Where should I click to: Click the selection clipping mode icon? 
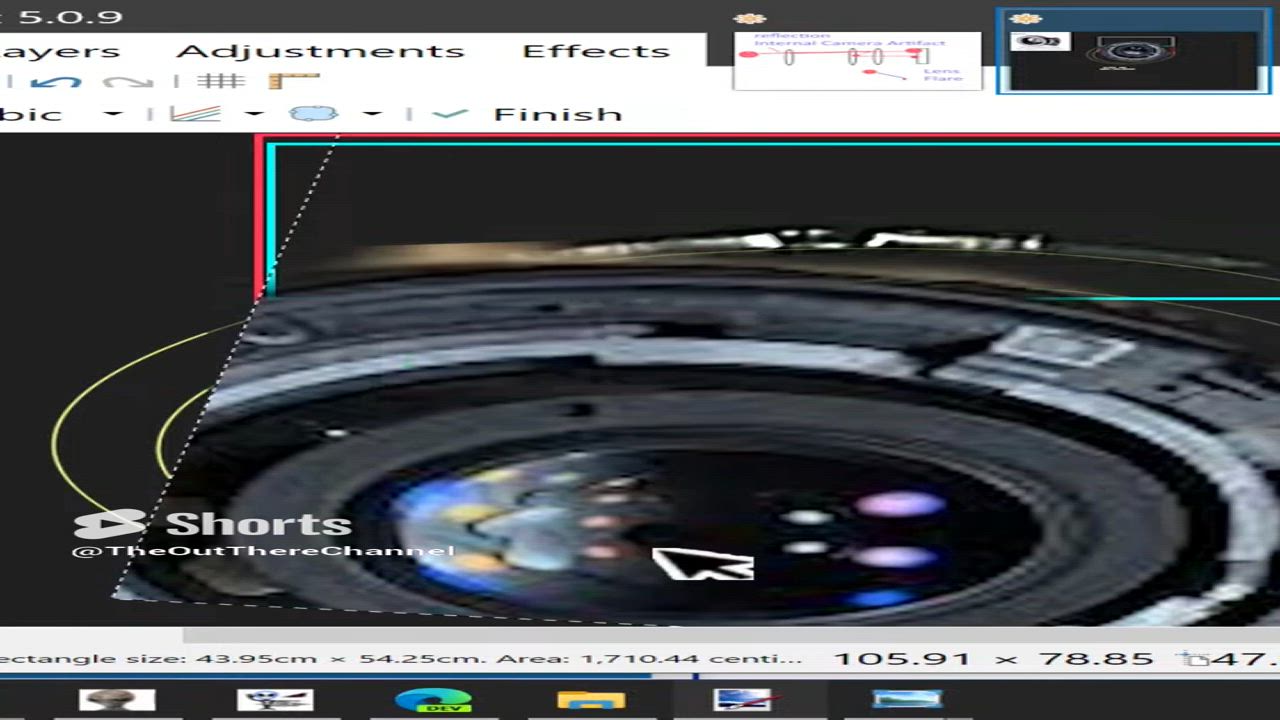(x=313, y=114)
